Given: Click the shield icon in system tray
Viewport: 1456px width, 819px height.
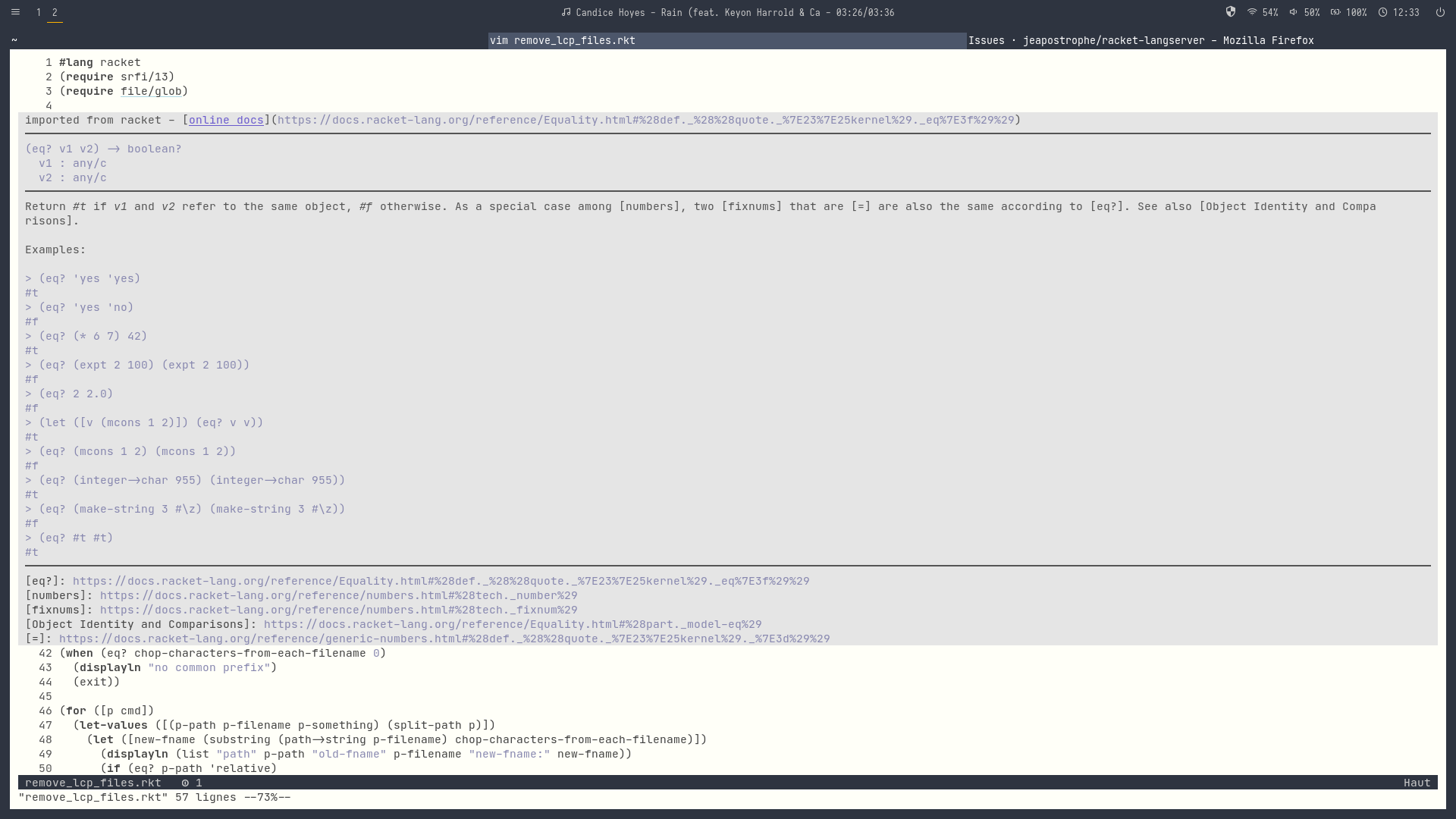Looking at the screenshot, I should (1231, 12).
